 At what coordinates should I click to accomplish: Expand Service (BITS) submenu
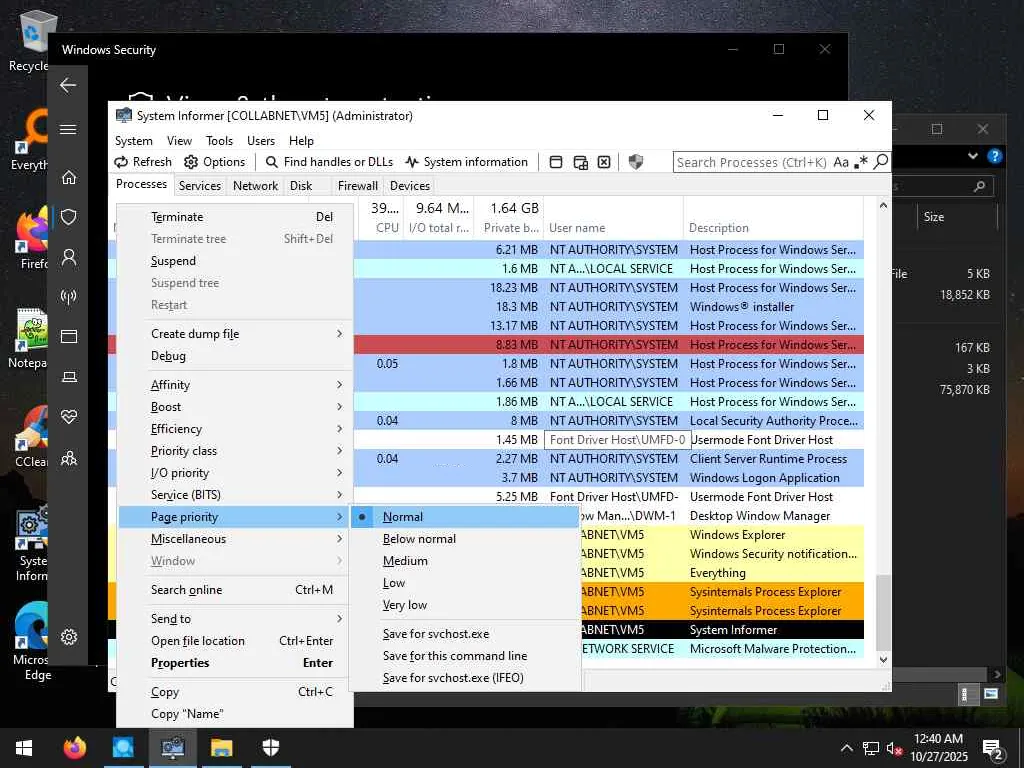pos(235,495)
